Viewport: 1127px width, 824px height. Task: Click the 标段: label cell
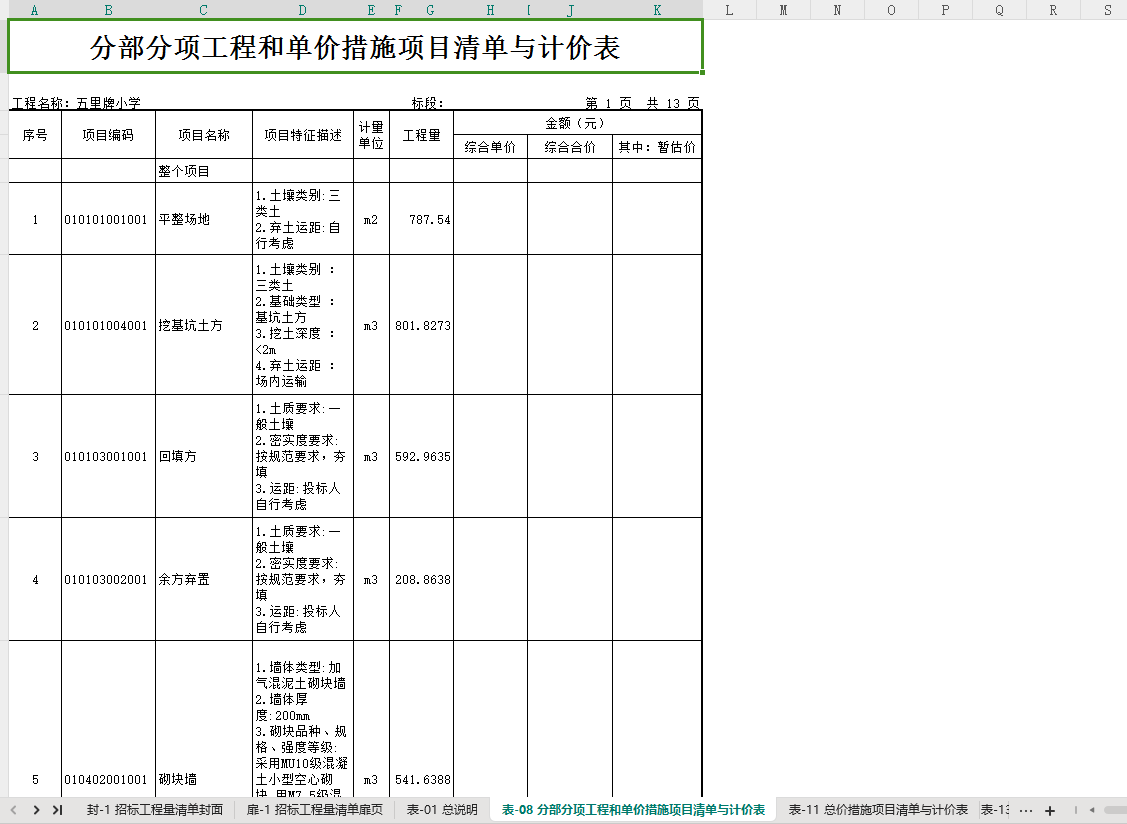pyautogui.click(x=428, y=103)
